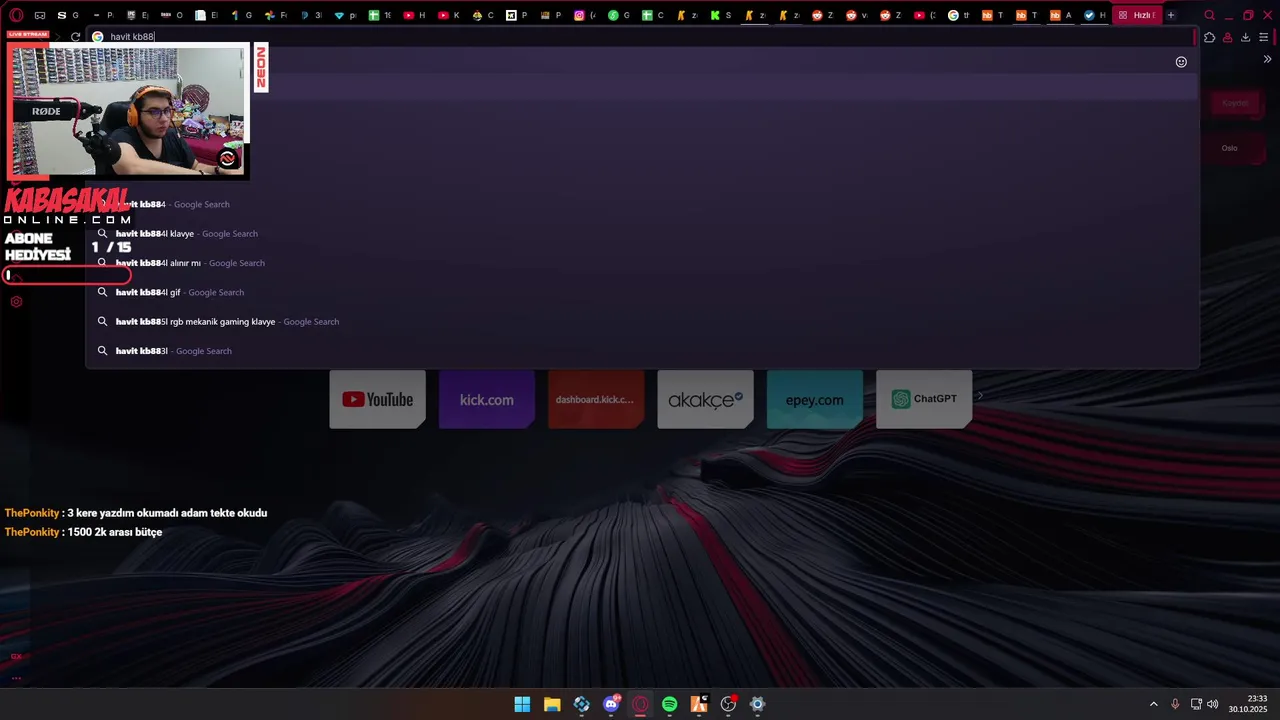Switch to the Hızlı Erişim tab
Screen dimensions: 1280x720
pos(1137,15)
